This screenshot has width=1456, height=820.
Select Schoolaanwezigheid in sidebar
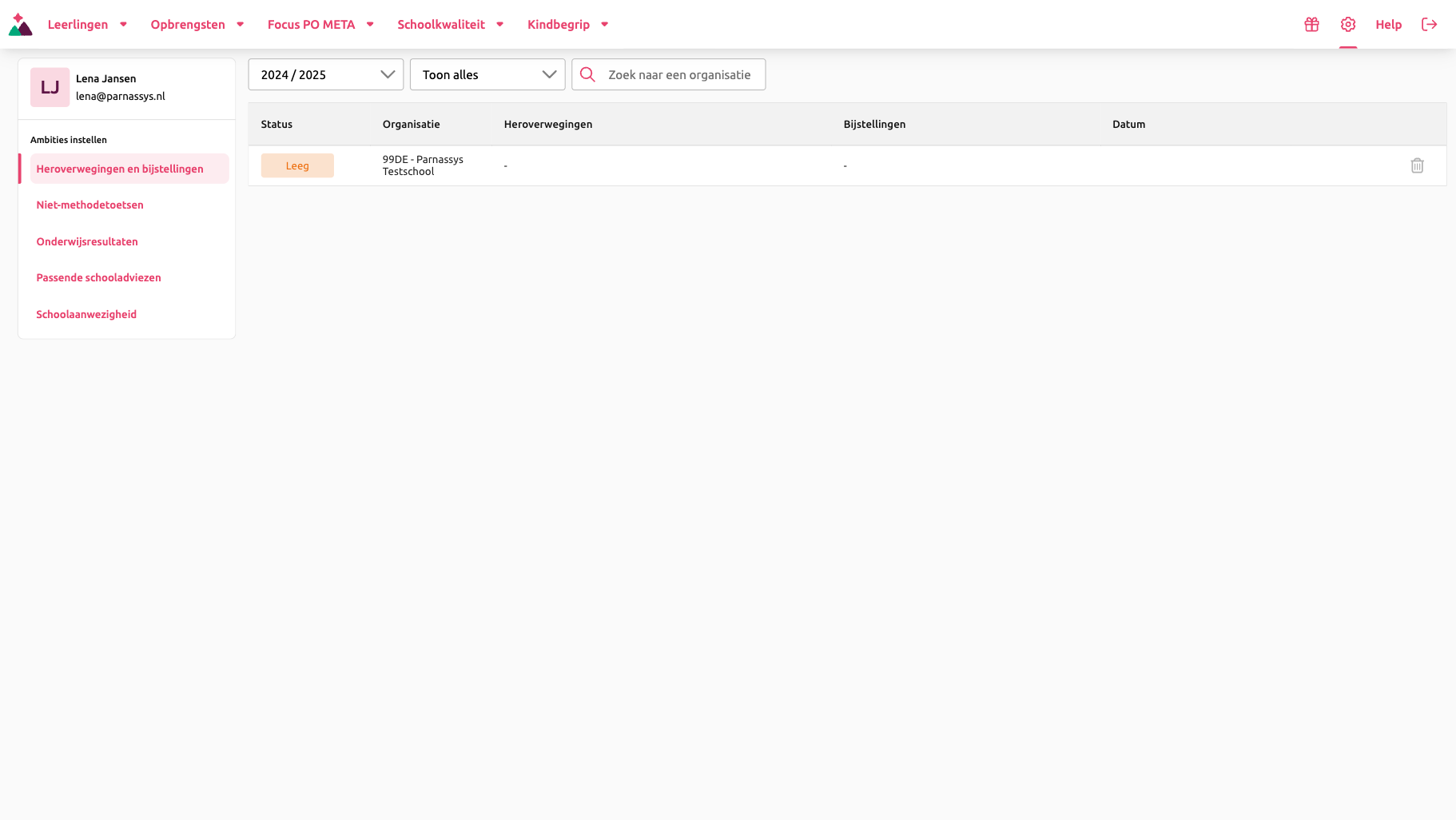click(x=86, y=314)
